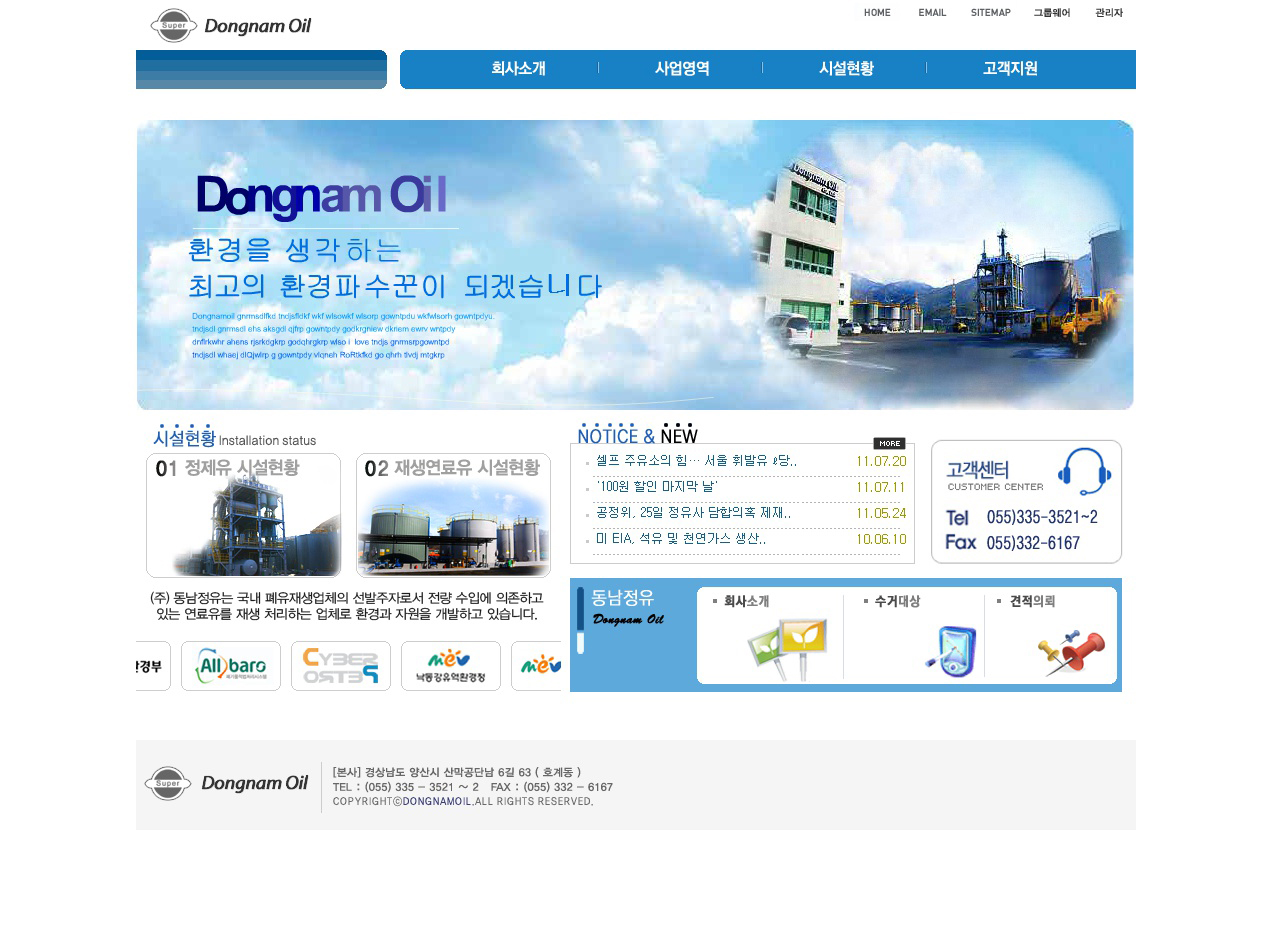Image resolution: width=1280 pixels, height=930 pixels.
Task: Go to HOME link at top
Action: point(877,13)
